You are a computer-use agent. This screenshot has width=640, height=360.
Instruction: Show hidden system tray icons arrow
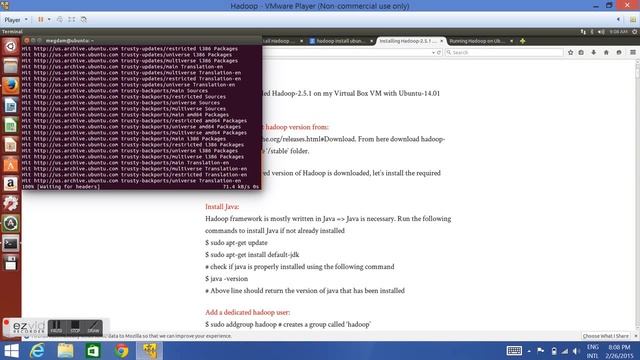coord(529,351)
